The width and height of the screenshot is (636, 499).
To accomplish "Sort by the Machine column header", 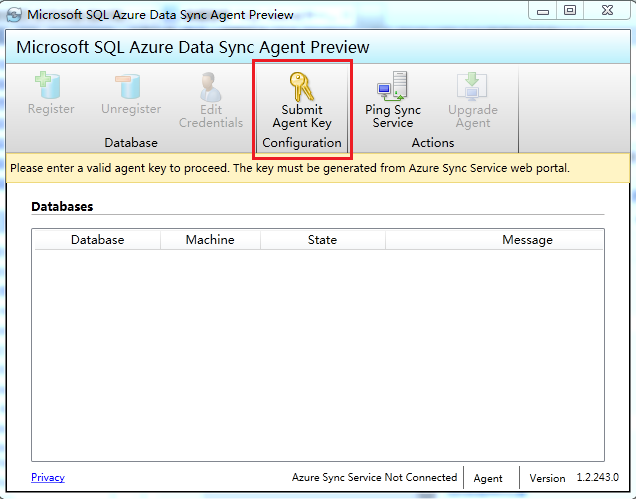I will 210,240.
